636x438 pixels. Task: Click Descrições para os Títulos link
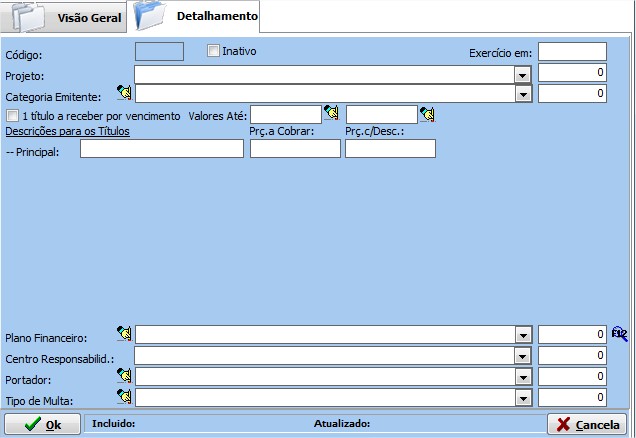pyautogui.click(x=68, y=131)
